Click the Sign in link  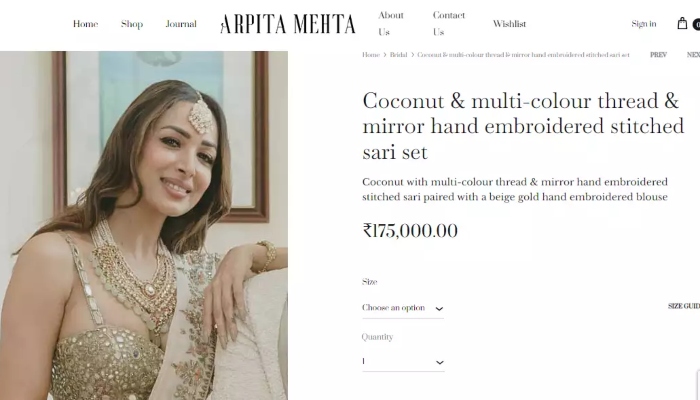point(644,24)
